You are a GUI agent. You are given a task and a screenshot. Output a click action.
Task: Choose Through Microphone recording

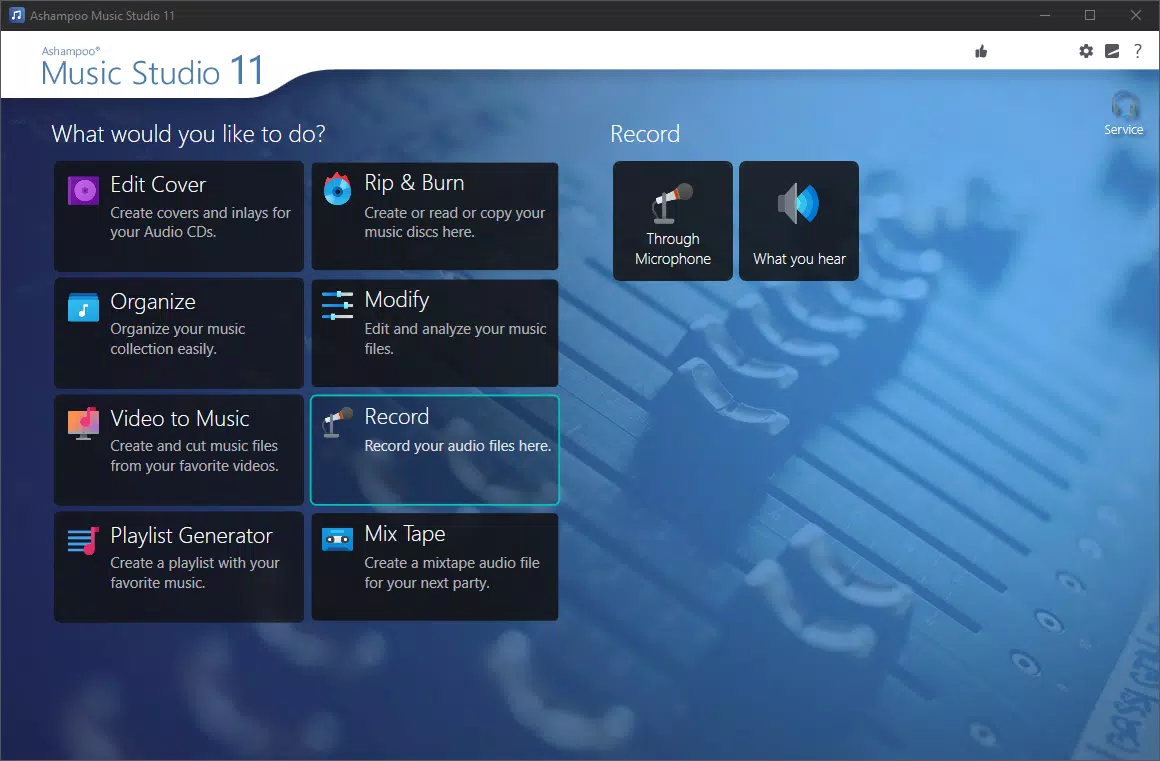[673, 221]
